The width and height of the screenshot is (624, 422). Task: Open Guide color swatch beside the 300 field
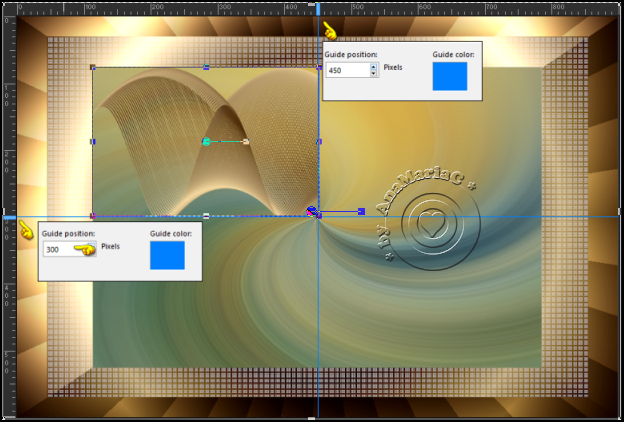167,255
